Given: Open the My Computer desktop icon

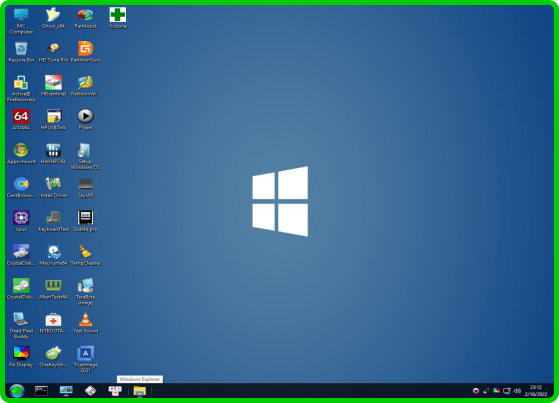Looking at the screenshot, I should [x=21, y=20].
